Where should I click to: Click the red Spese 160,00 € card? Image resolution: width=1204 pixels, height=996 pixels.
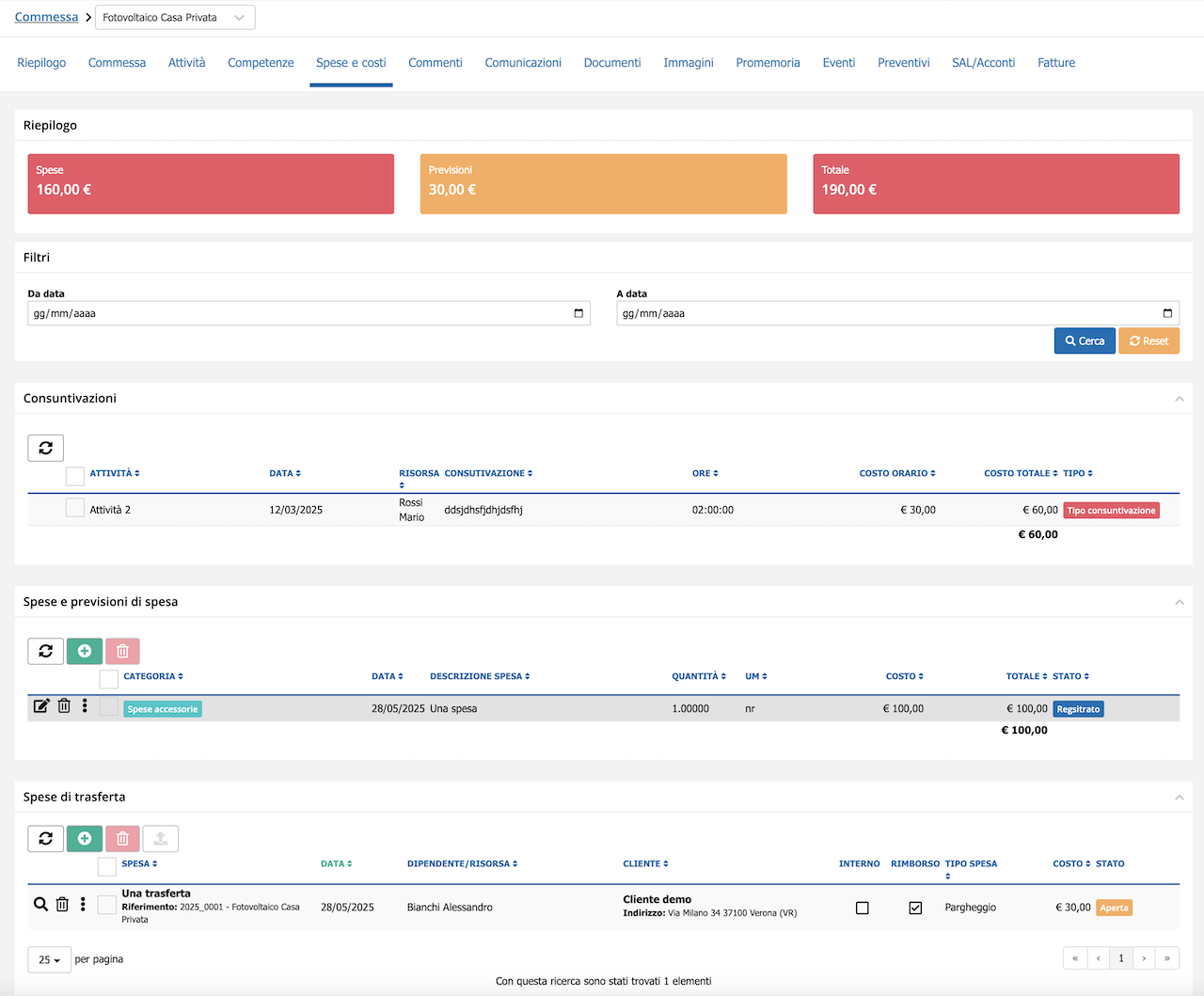click(x=211, y=184)
